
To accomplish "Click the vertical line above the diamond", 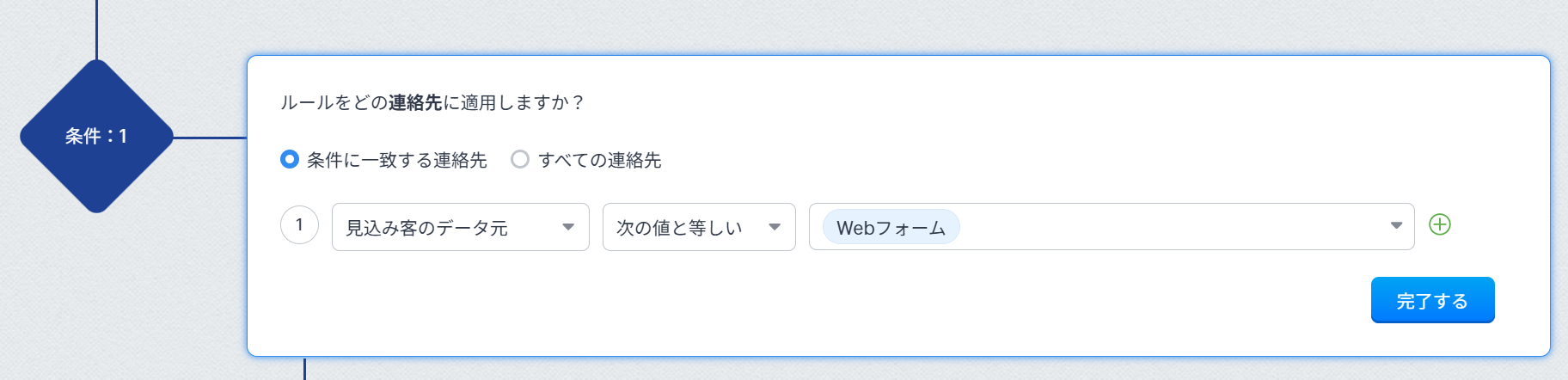I will 96,30.
